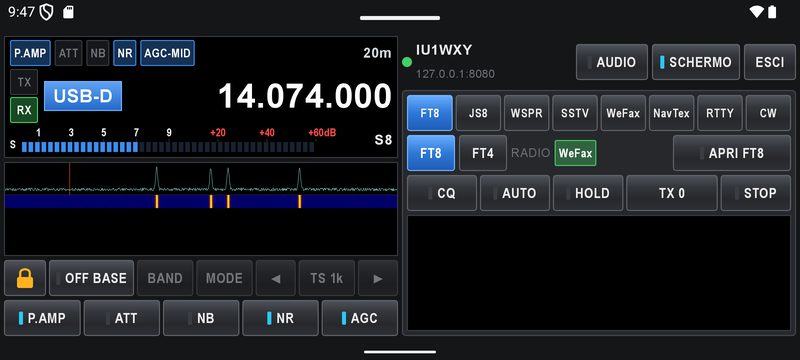Select the FT8 sub-mode button in the second row
This screenshot has height=360, width=800.
(x=431, y=153)
